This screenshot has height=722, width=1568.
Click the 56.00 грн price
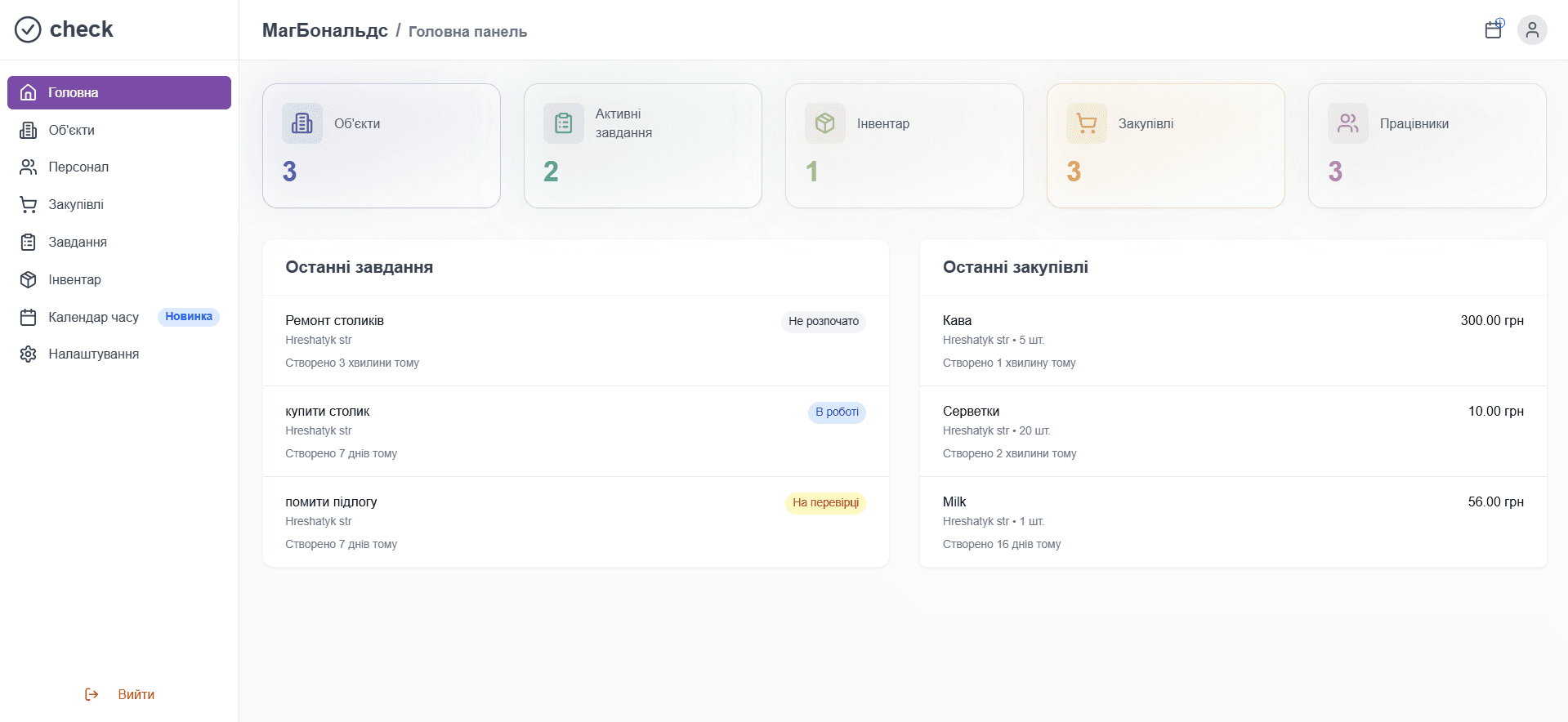1496,502
